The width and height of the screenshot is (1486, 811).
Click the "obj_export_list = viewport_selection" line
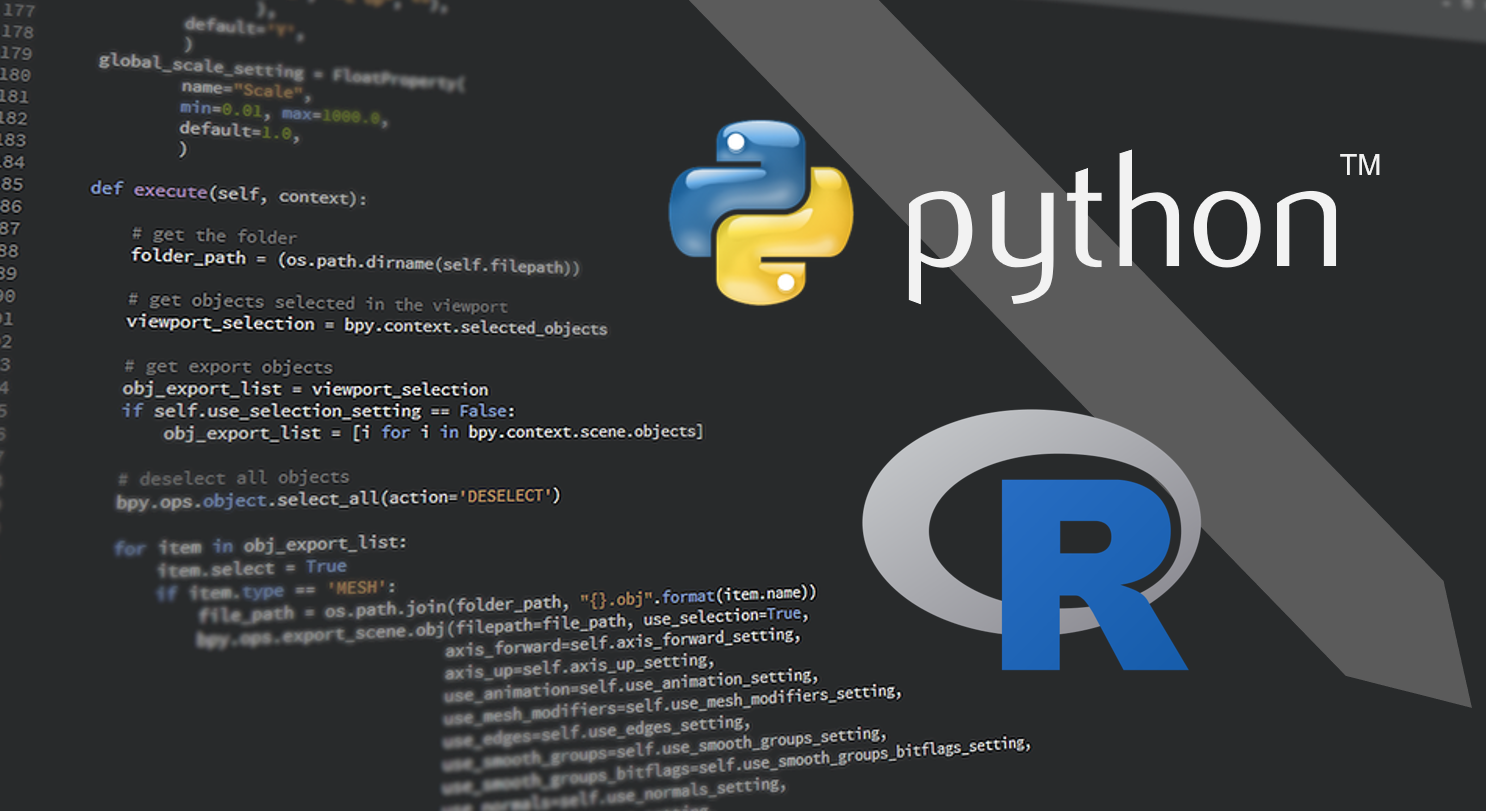(x=306, y=389)
